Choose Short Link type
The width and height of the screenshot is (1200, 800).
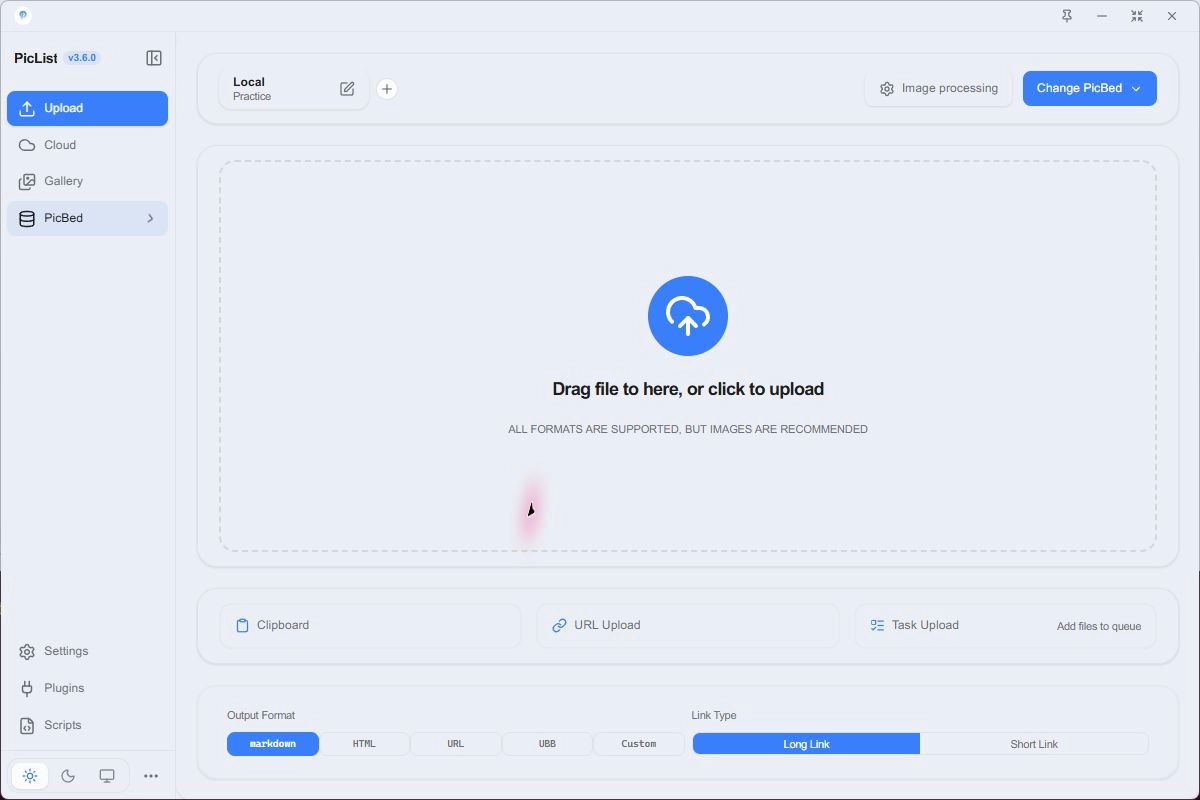tap(1034, 744)
